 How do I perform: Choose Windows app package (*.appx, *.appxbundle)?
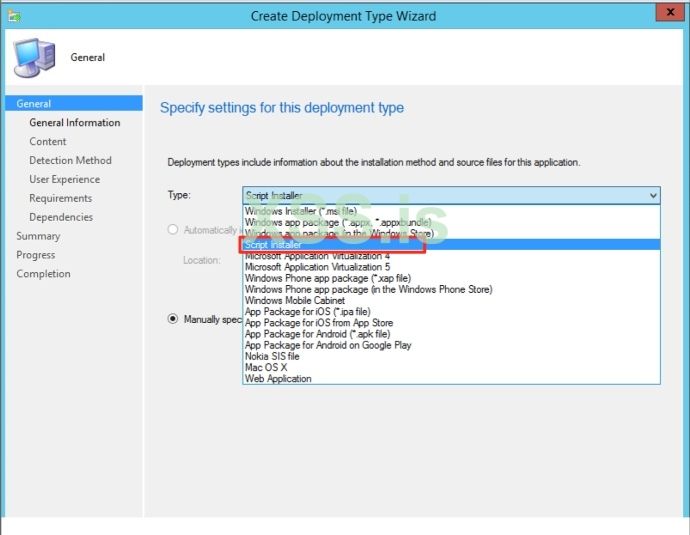point(451,222)
